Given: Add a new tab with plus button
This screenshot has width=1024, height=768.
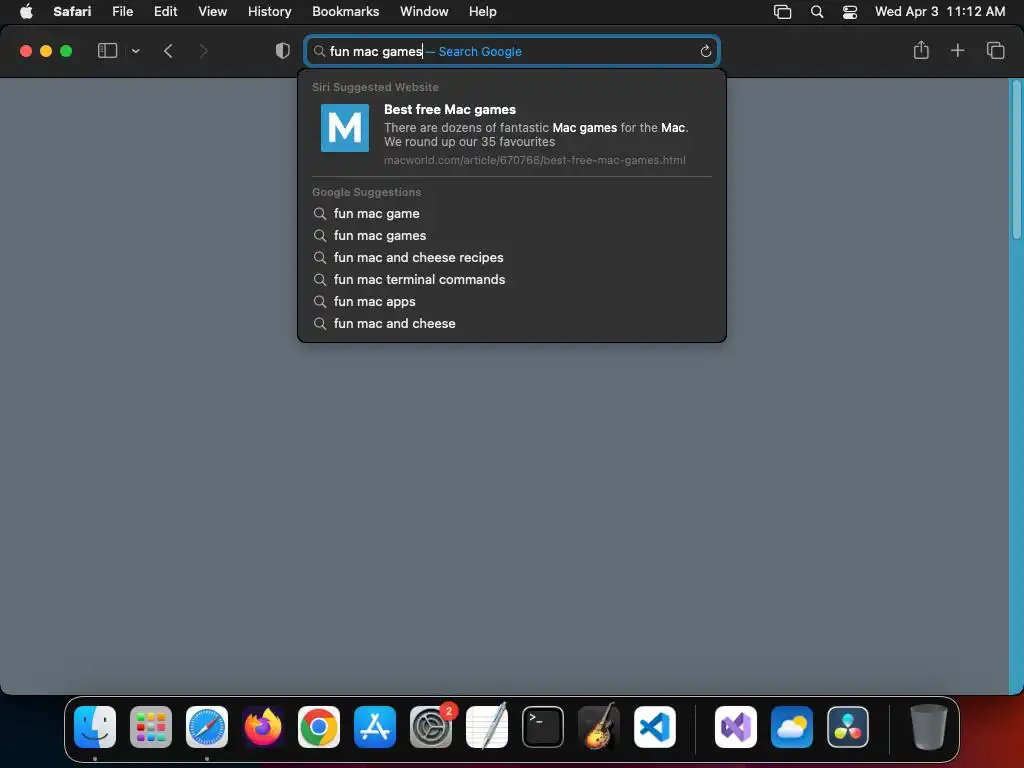Looking at the screenshot, I should point(957,50).
